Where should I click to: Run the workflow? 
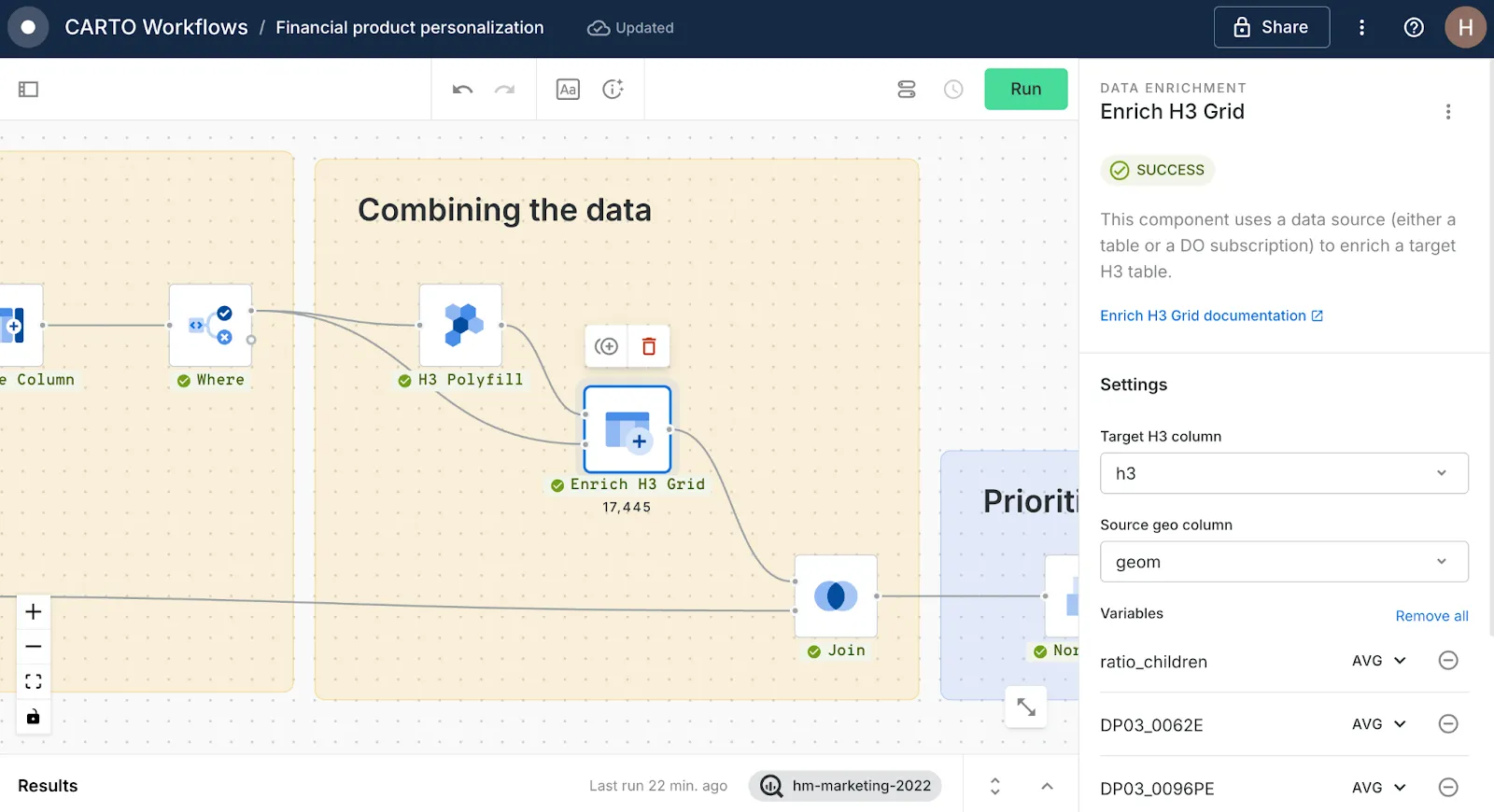1025,90
